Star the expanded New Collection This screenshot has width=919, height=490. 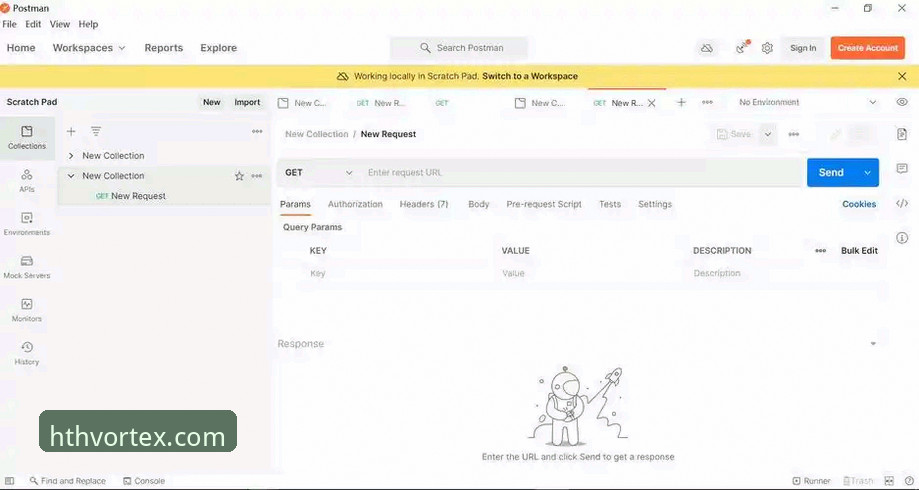coord(239,176)
